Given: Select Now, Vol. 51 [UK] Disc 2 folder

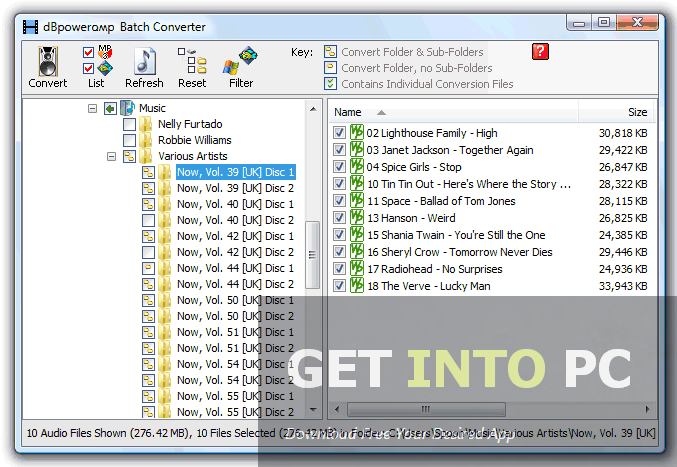Looking at the screenshot, I should pyautogui.click(x=235, y=348).
